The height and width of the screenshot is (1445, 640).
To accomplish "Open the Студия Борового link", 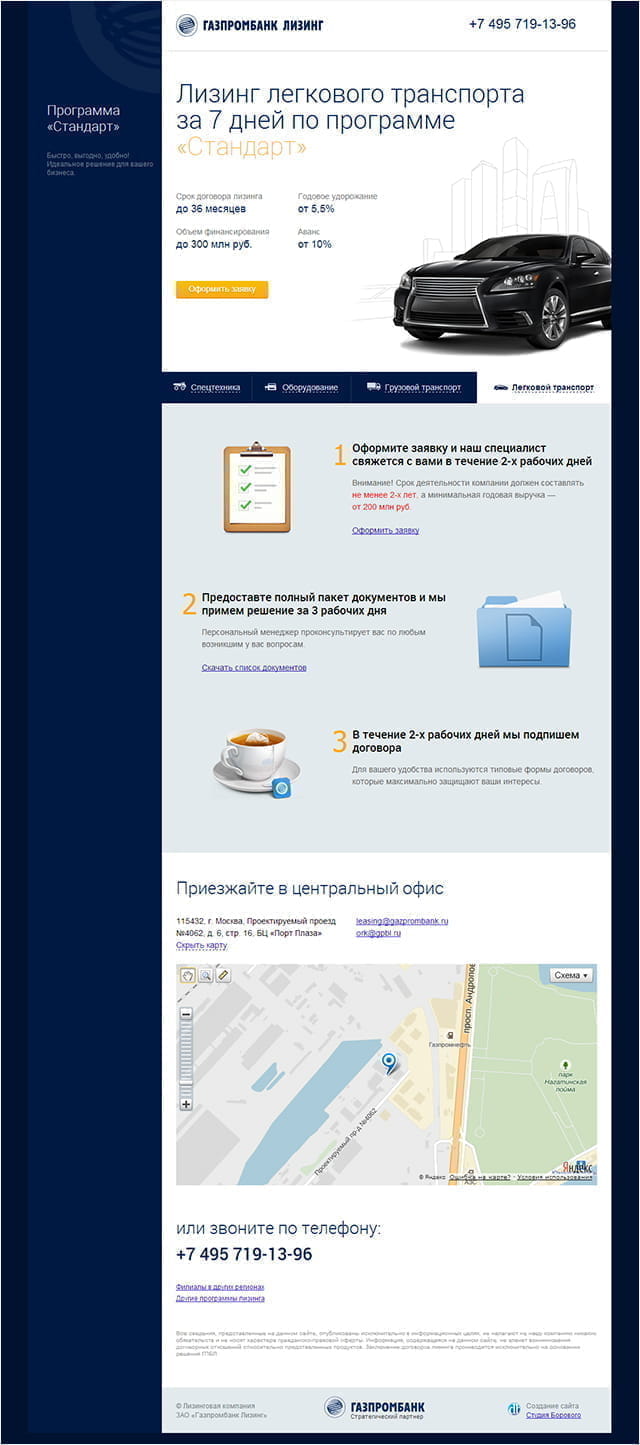I will (553, 1415).
